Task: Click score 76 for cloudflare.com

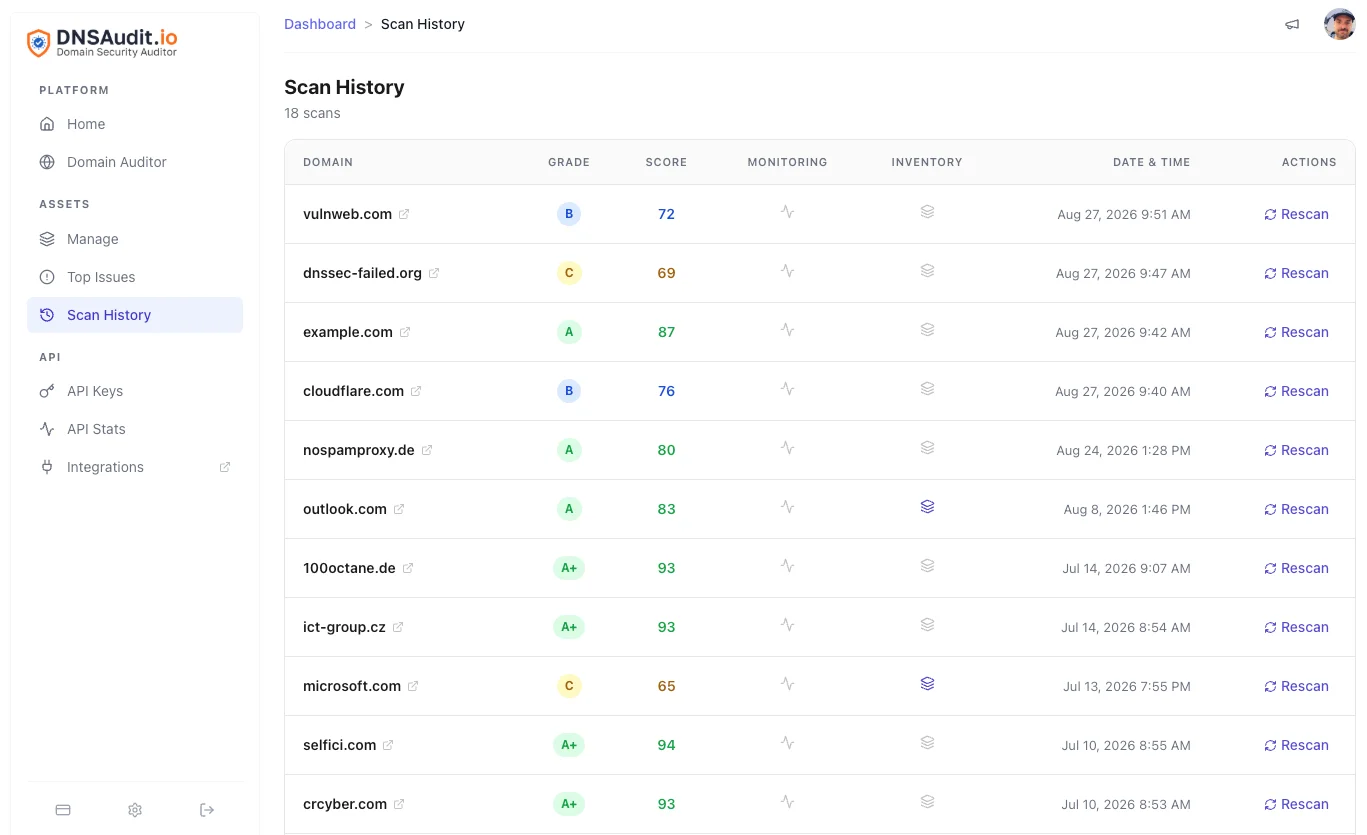Action: [666, 391]
